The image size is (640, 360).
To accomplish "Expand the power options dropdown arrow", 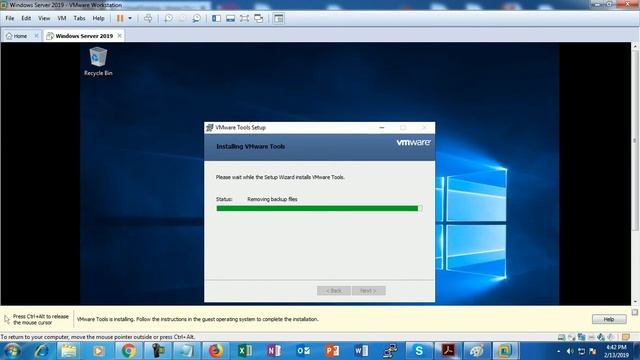I will [130, 18].
